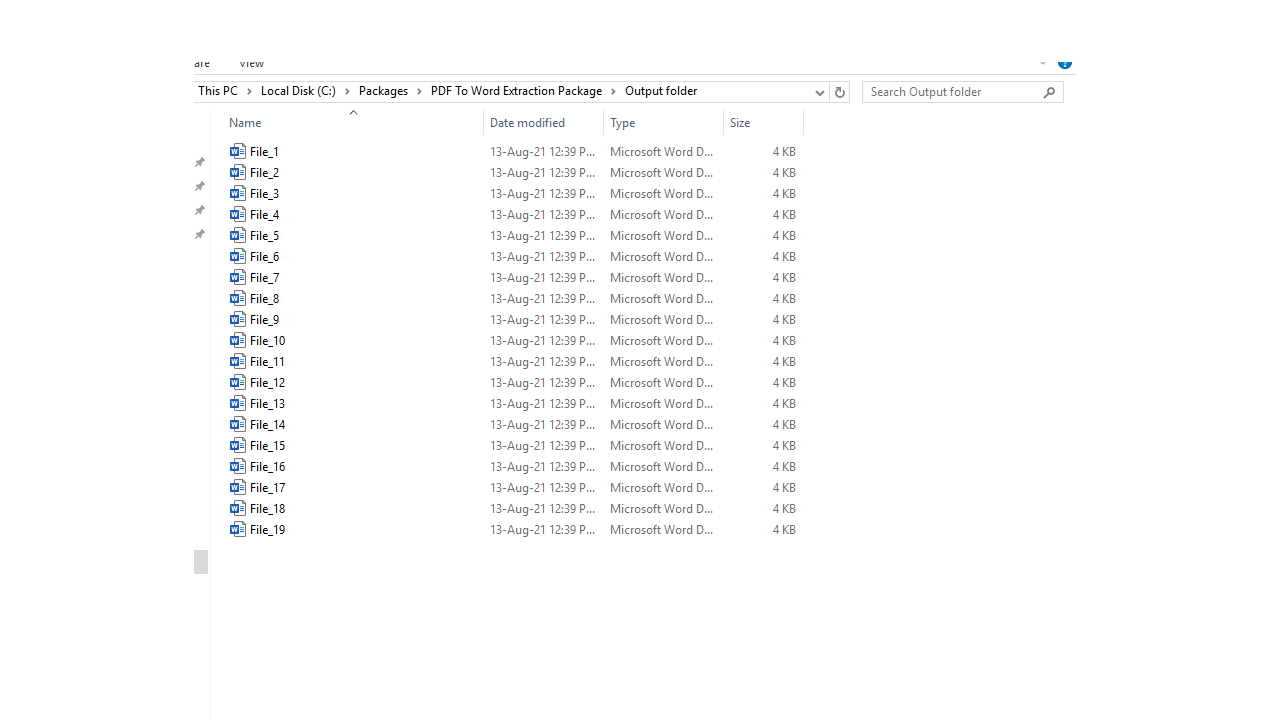Click the Word document icon for File_4
The image size is (1280, 720).
(237, 214)
